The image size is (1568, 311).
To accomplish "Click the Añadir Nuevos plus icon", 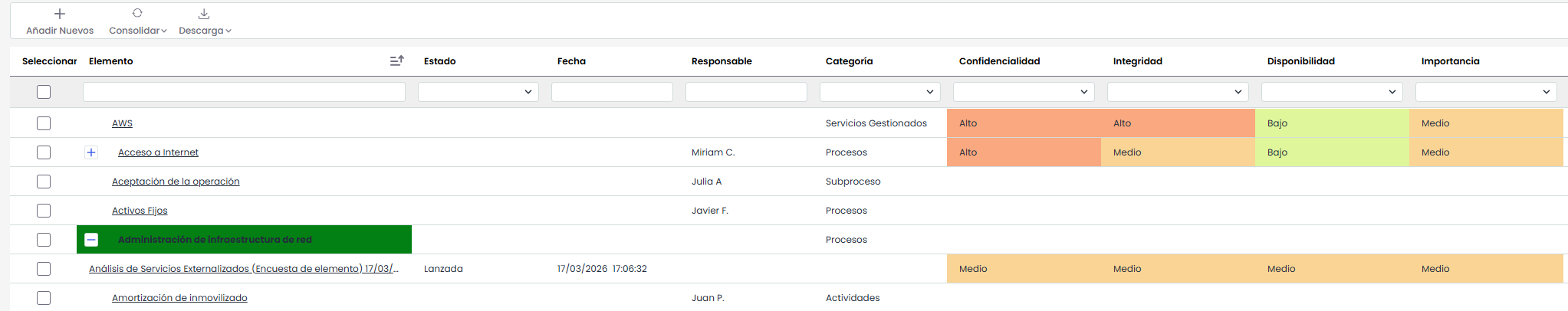I will 60,14.
